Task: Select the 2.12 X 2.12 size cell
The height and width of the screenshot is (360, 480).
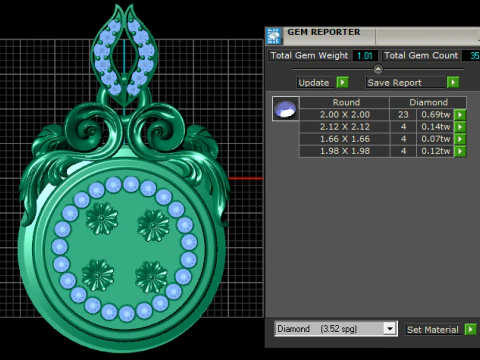Action: pos(345,127)
